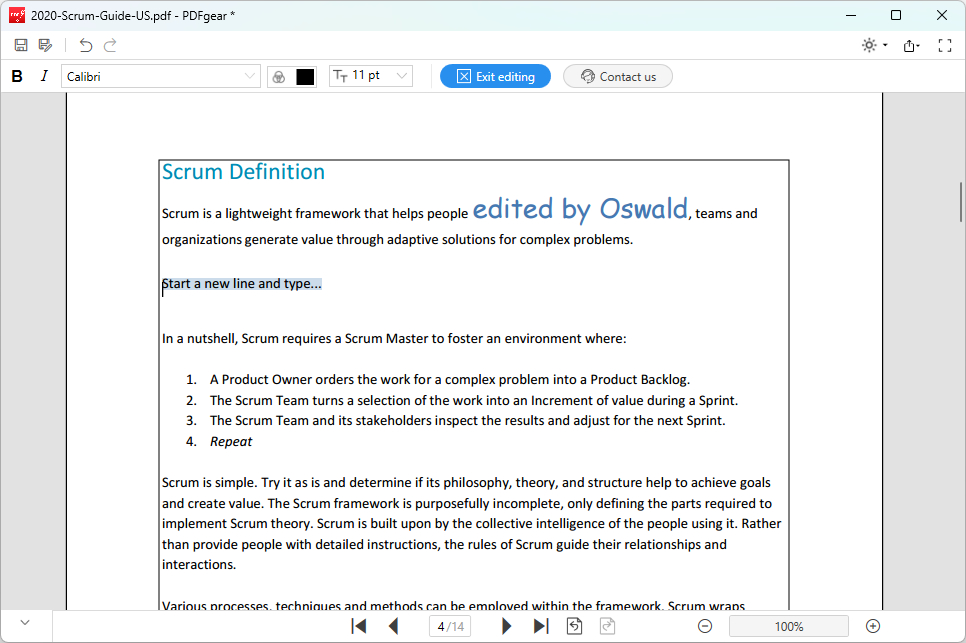The height and width of the screenshot is (643, 966).
Task: Go to the previous page
Action: [x=394, y=626]
